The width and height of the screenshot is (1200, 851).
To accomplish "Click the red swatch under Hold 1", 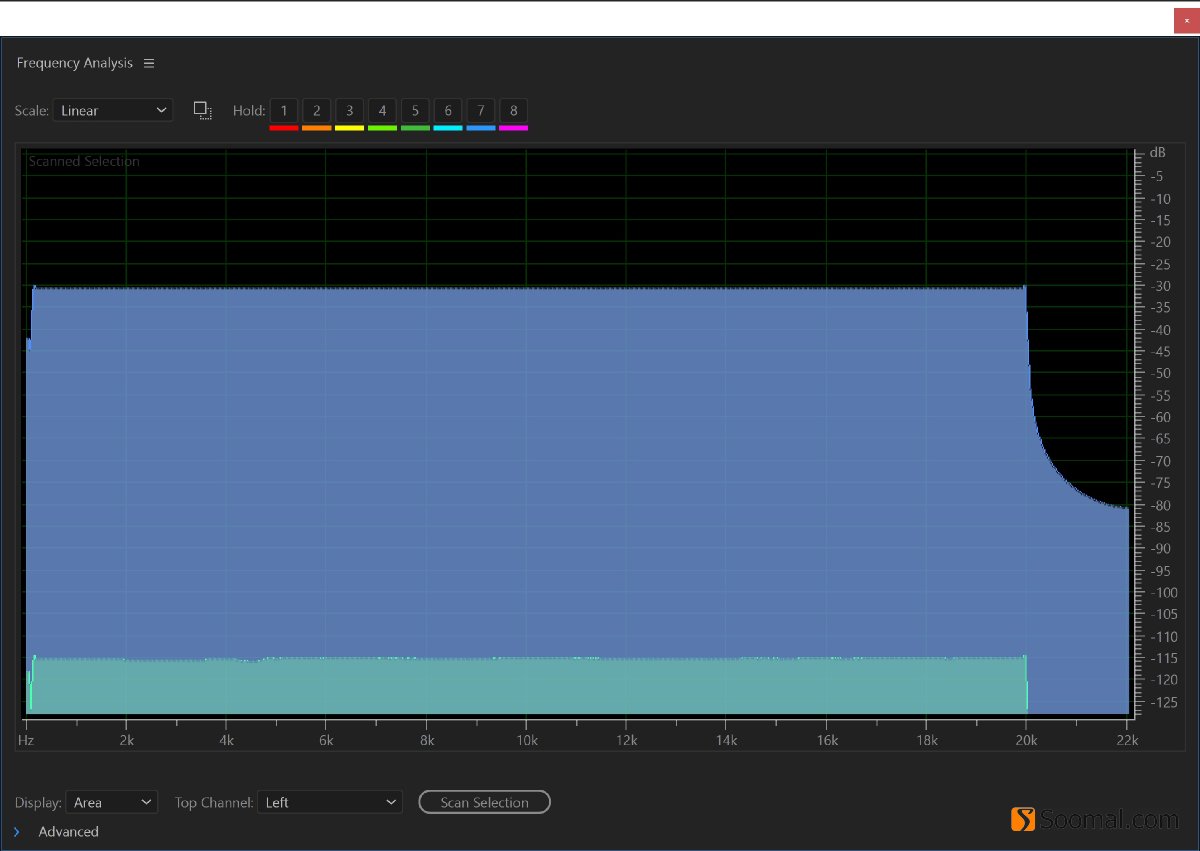I will (x=283, y=127).
